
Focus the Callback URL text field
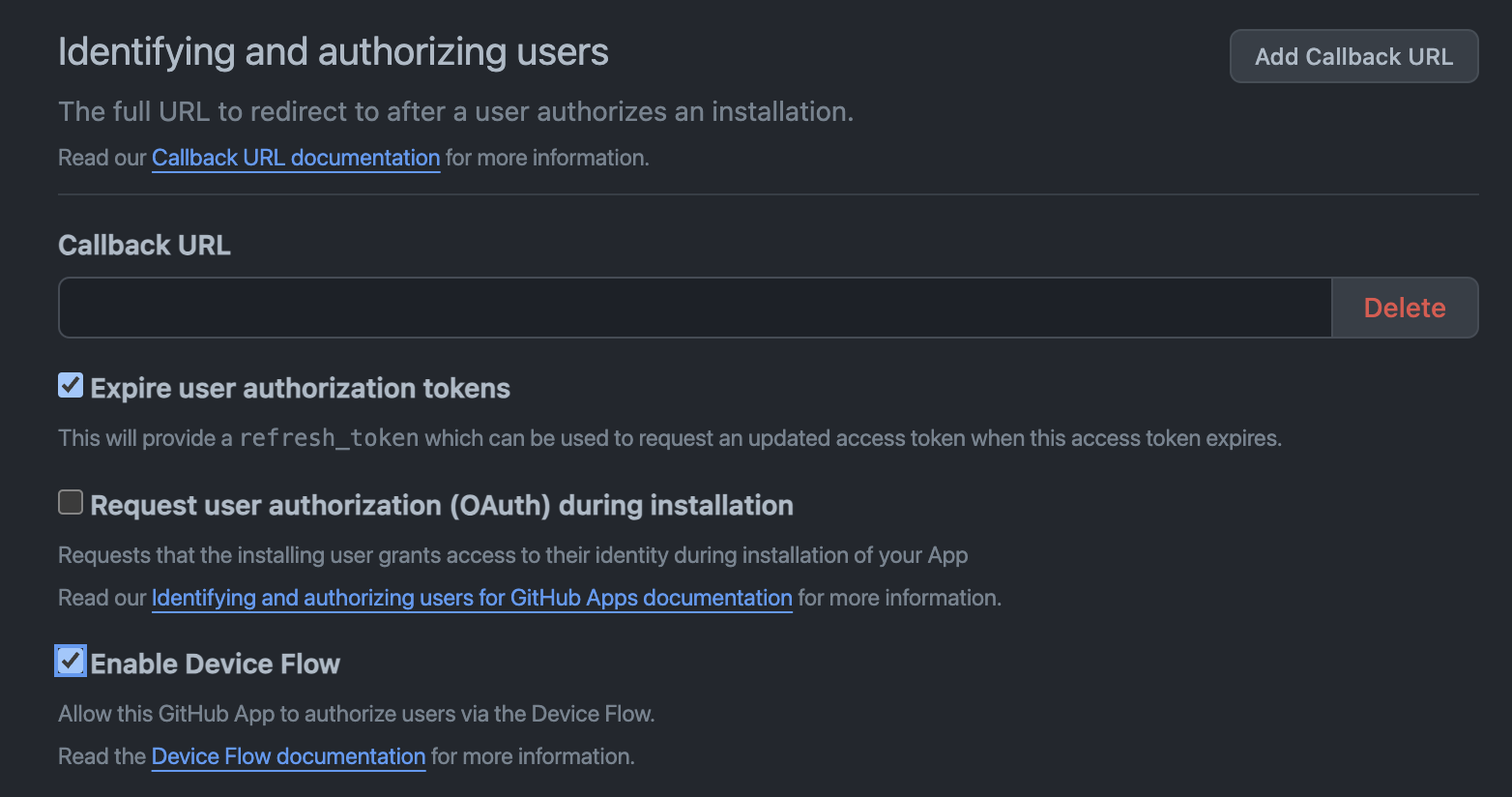click(x=694, y=308)
